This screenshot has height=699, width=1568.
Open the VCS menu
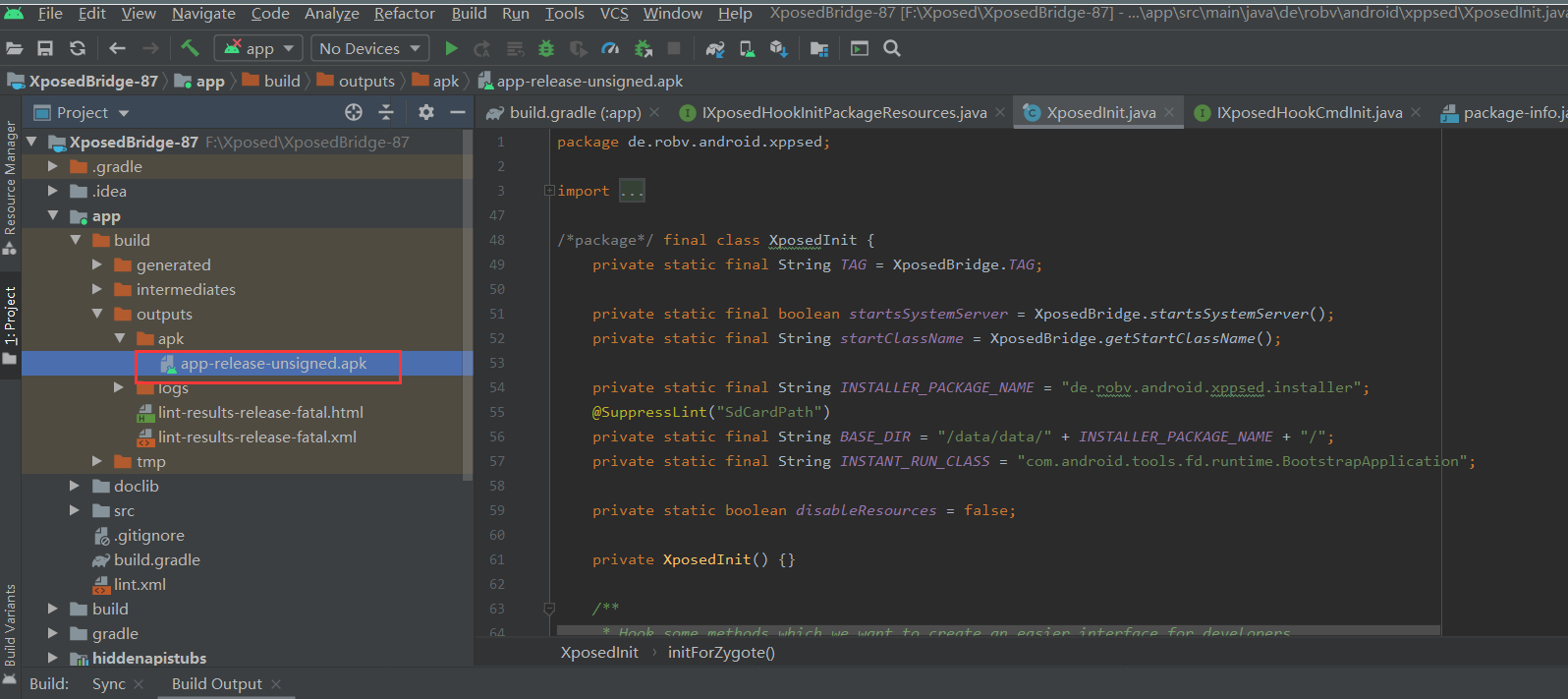614,13
